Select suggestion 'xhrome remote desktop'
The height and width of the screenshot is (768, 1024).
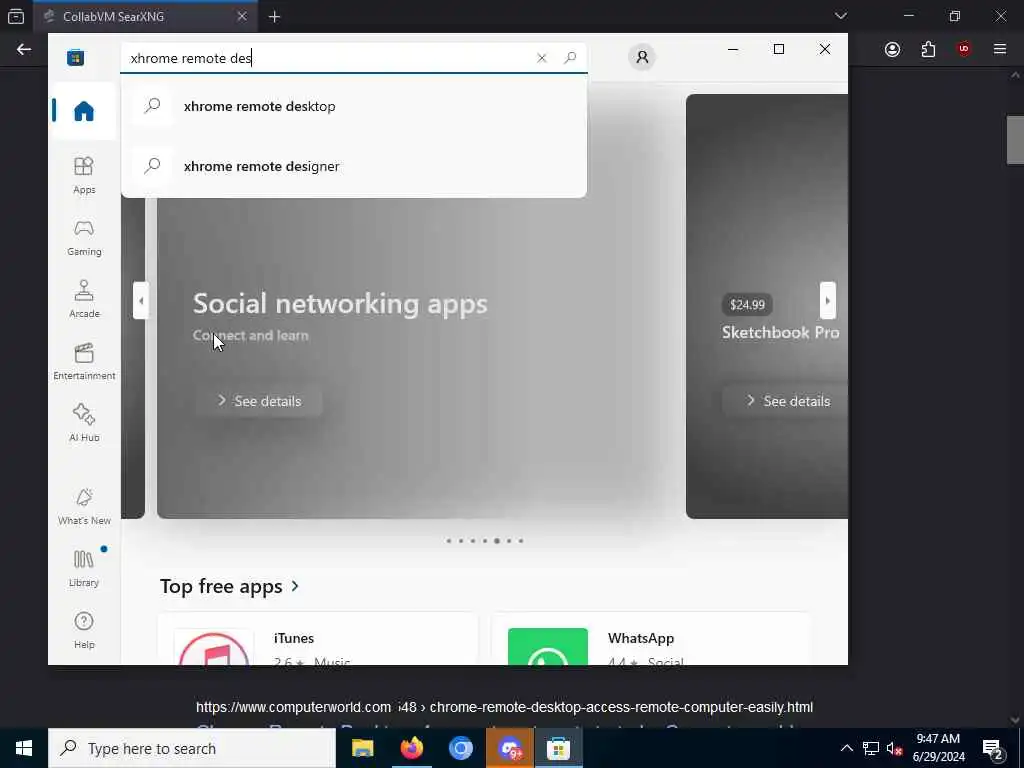click(x=354, y=106)
